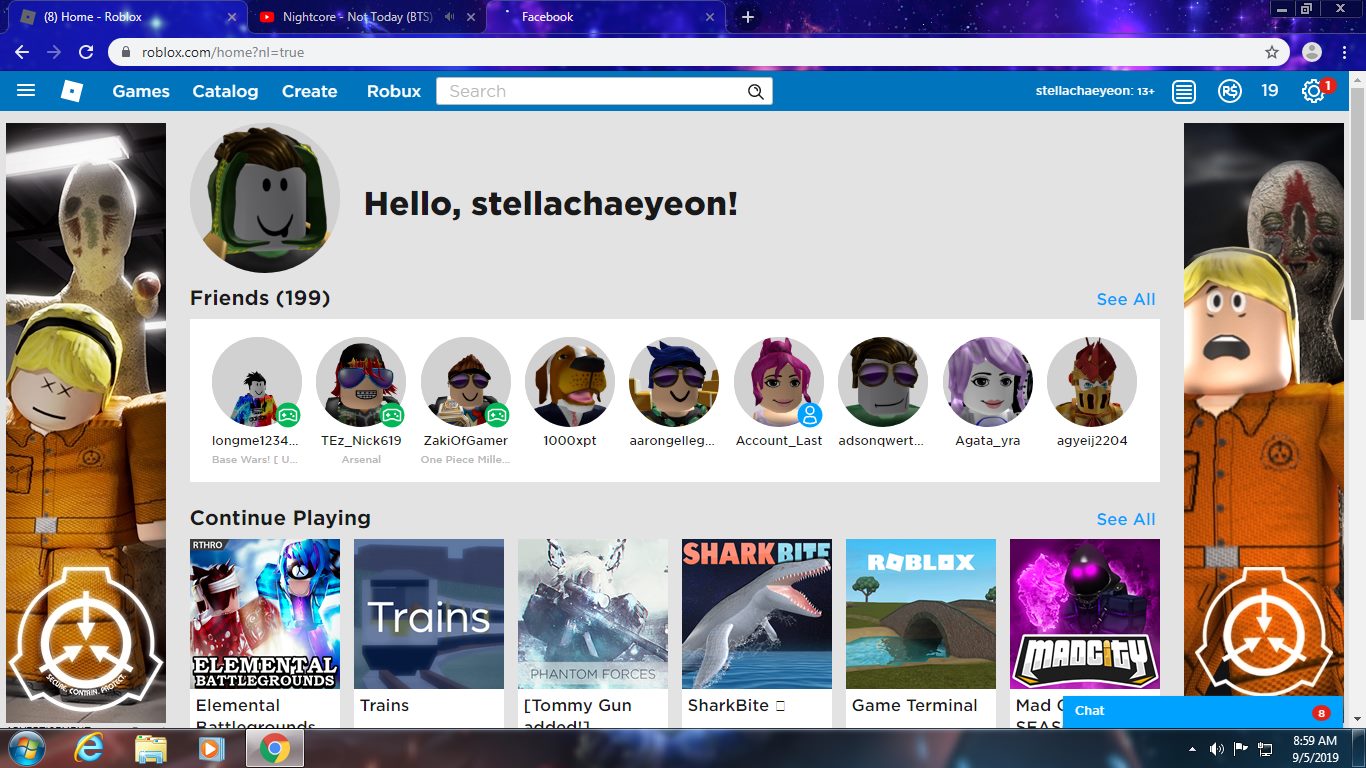Click the Chrome taskbar icon

[x=275, y=748]
